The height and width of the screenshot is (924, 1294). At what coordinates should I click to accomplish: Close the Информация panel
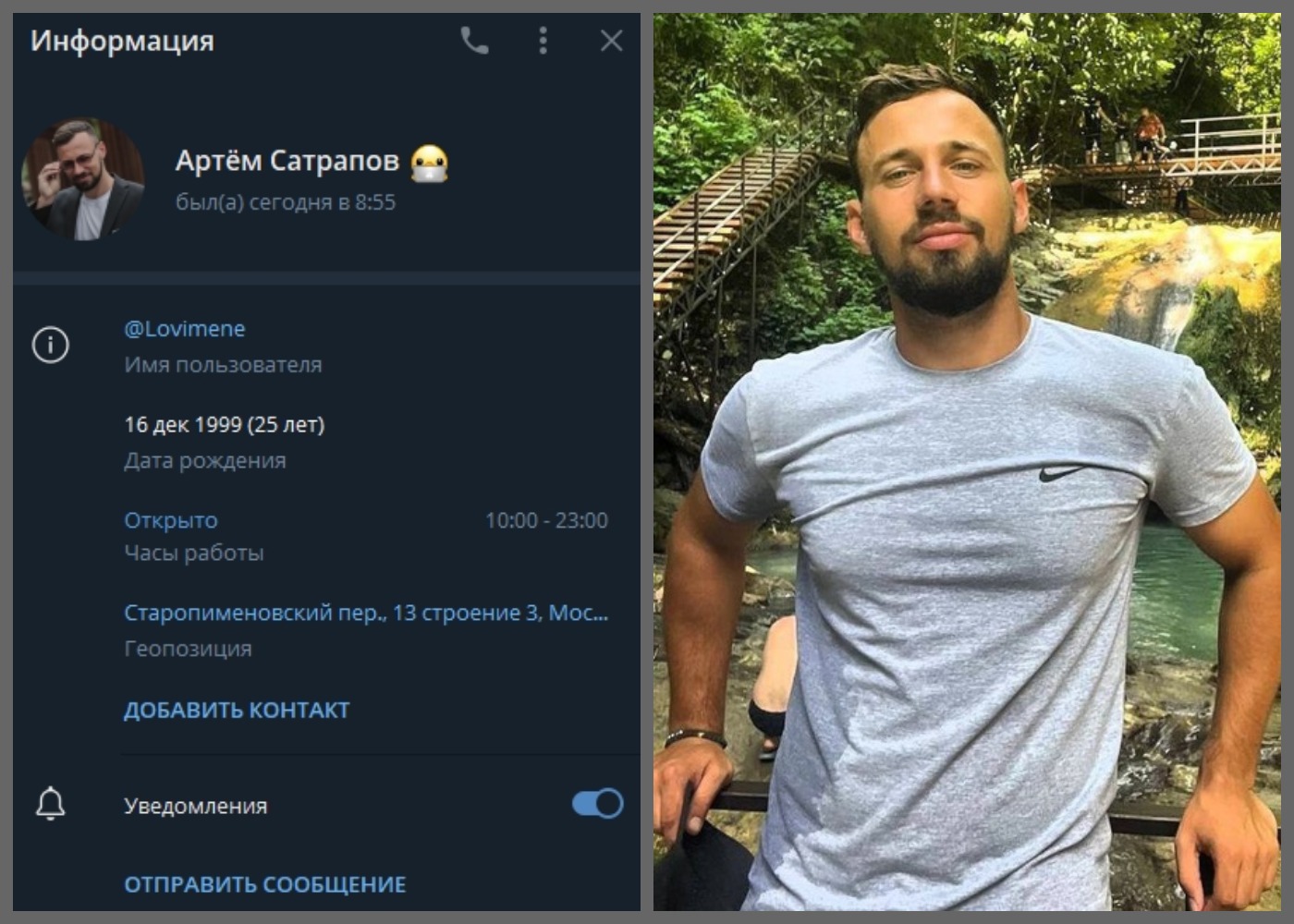611,41
